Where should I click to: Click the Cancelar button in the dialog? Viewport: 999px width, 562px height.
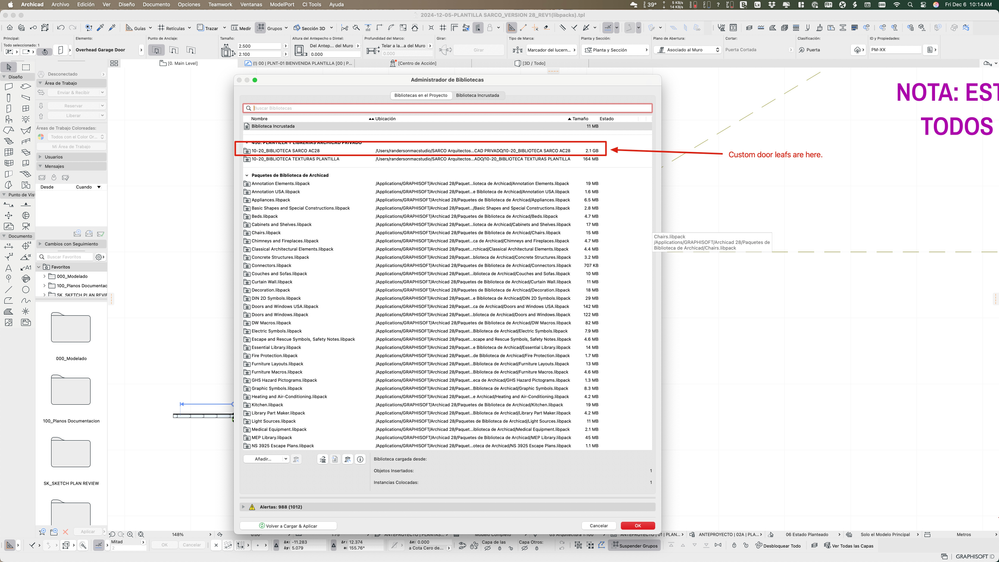599,526
